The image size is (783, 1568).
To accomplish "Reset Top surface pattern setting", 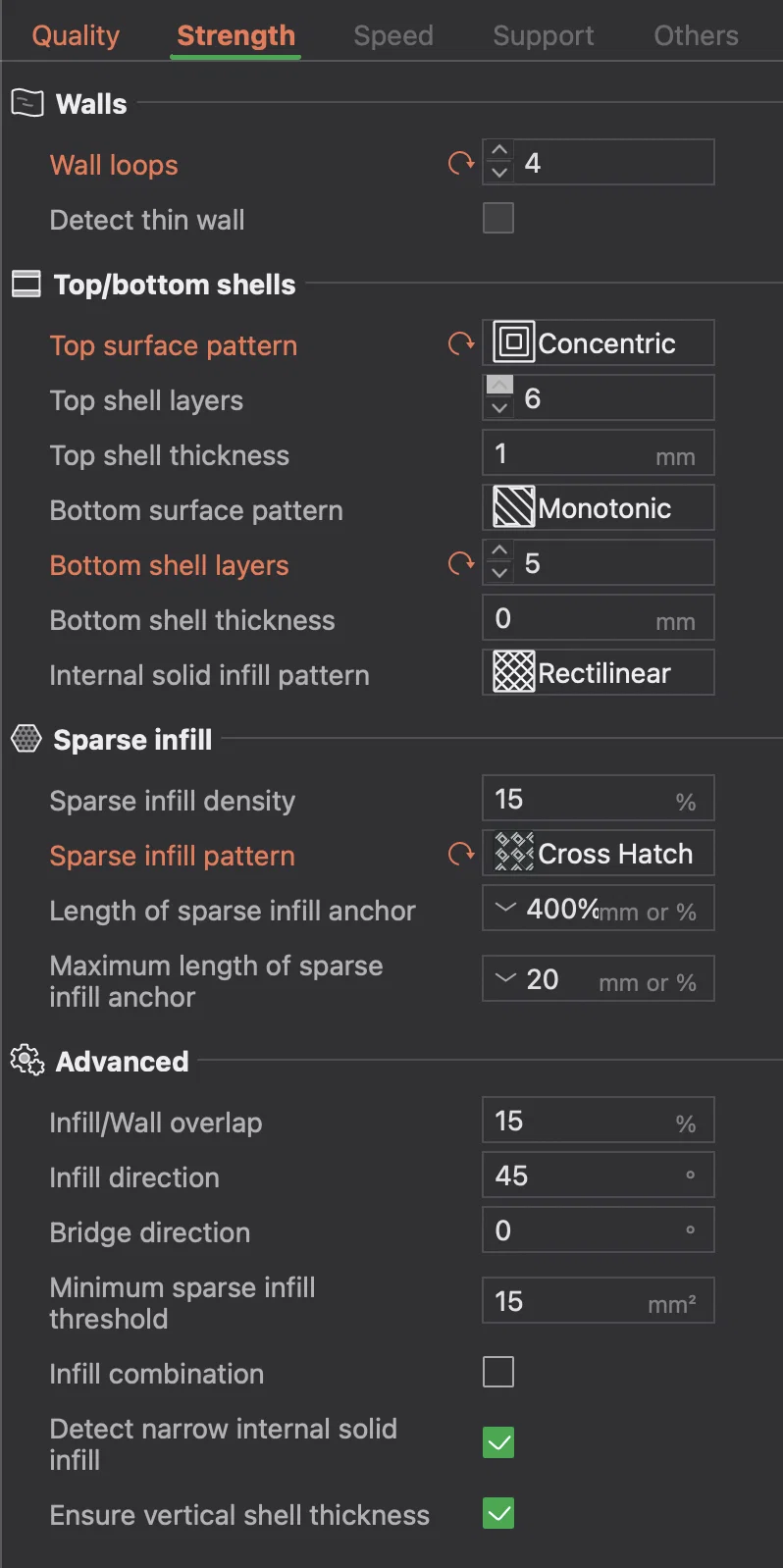I will (x=461, y=344).
